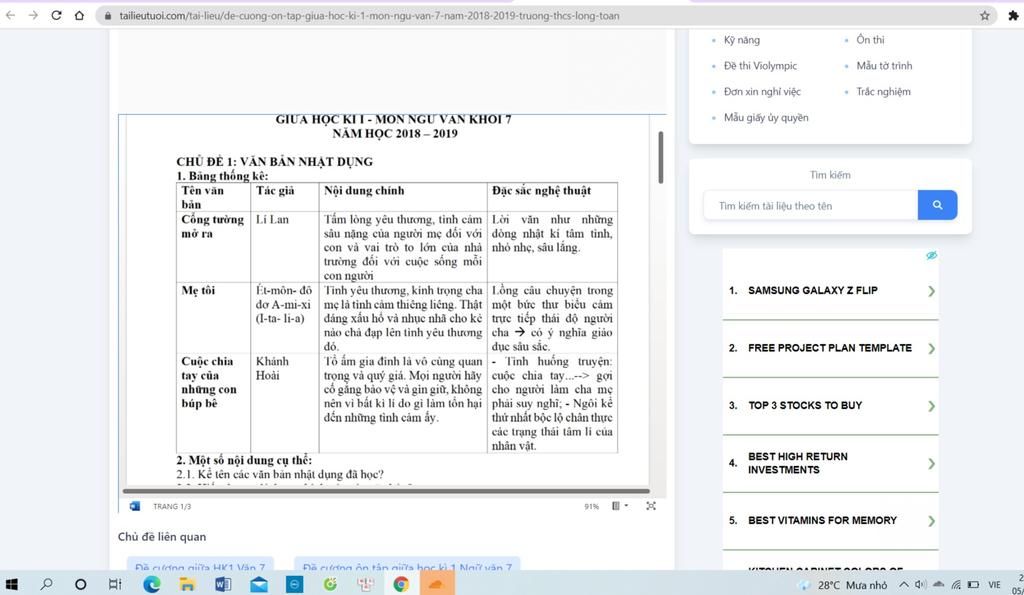Bookmark this page with the star icon
Image resolution: width=1024 pixels, height=595 pixels.
pos(984,16)
